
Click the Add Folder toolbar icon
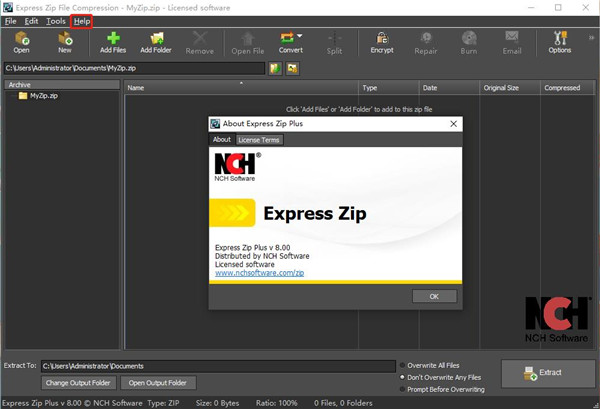156,42
